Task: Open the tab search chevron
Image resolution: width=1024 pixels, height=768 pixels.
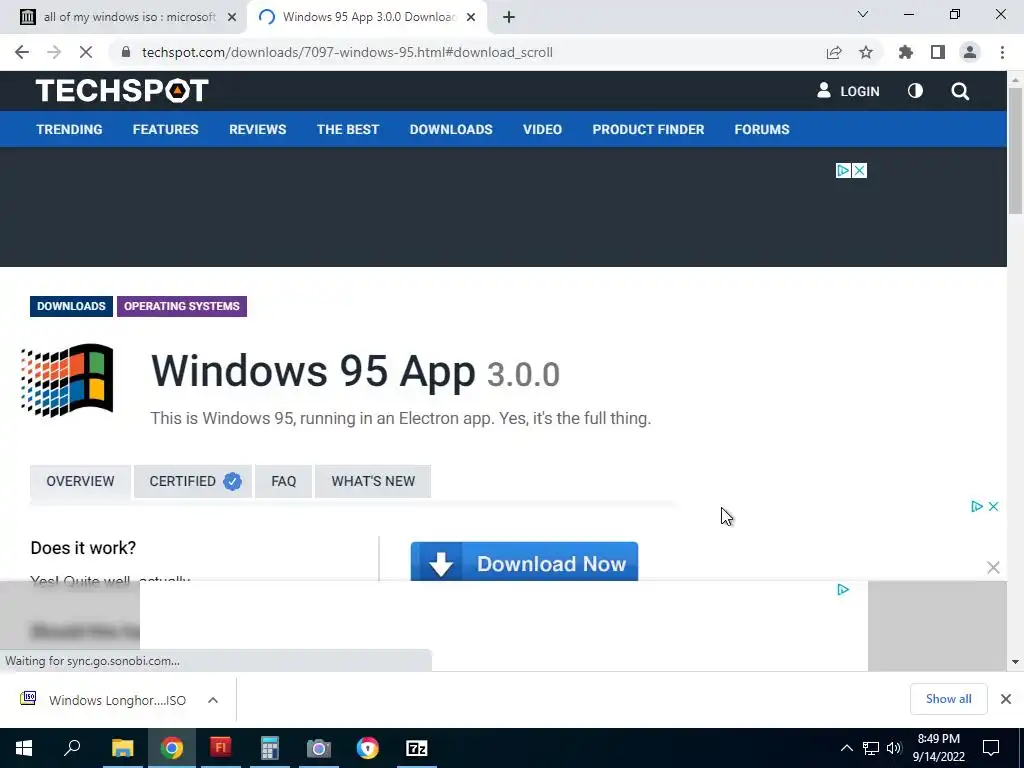Action: tap(863, 14)
